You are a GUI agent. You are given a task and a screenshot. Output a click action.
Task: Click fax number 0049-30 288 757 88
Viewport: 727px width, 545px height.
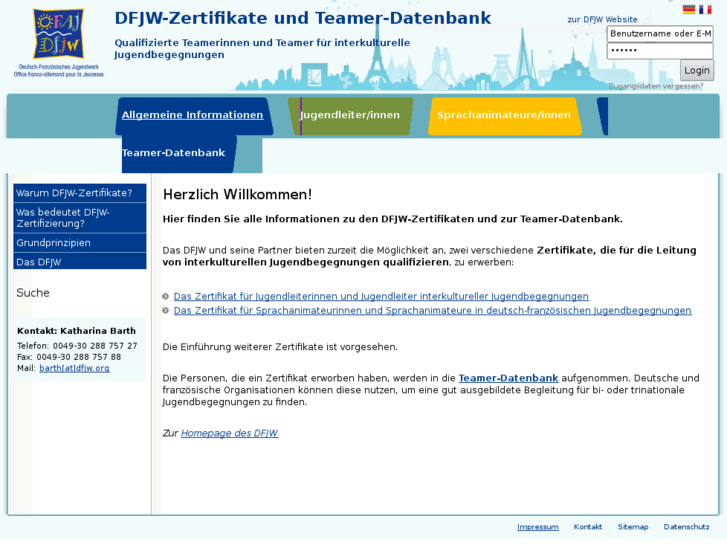pyautogui.click(x=79, y=357)
